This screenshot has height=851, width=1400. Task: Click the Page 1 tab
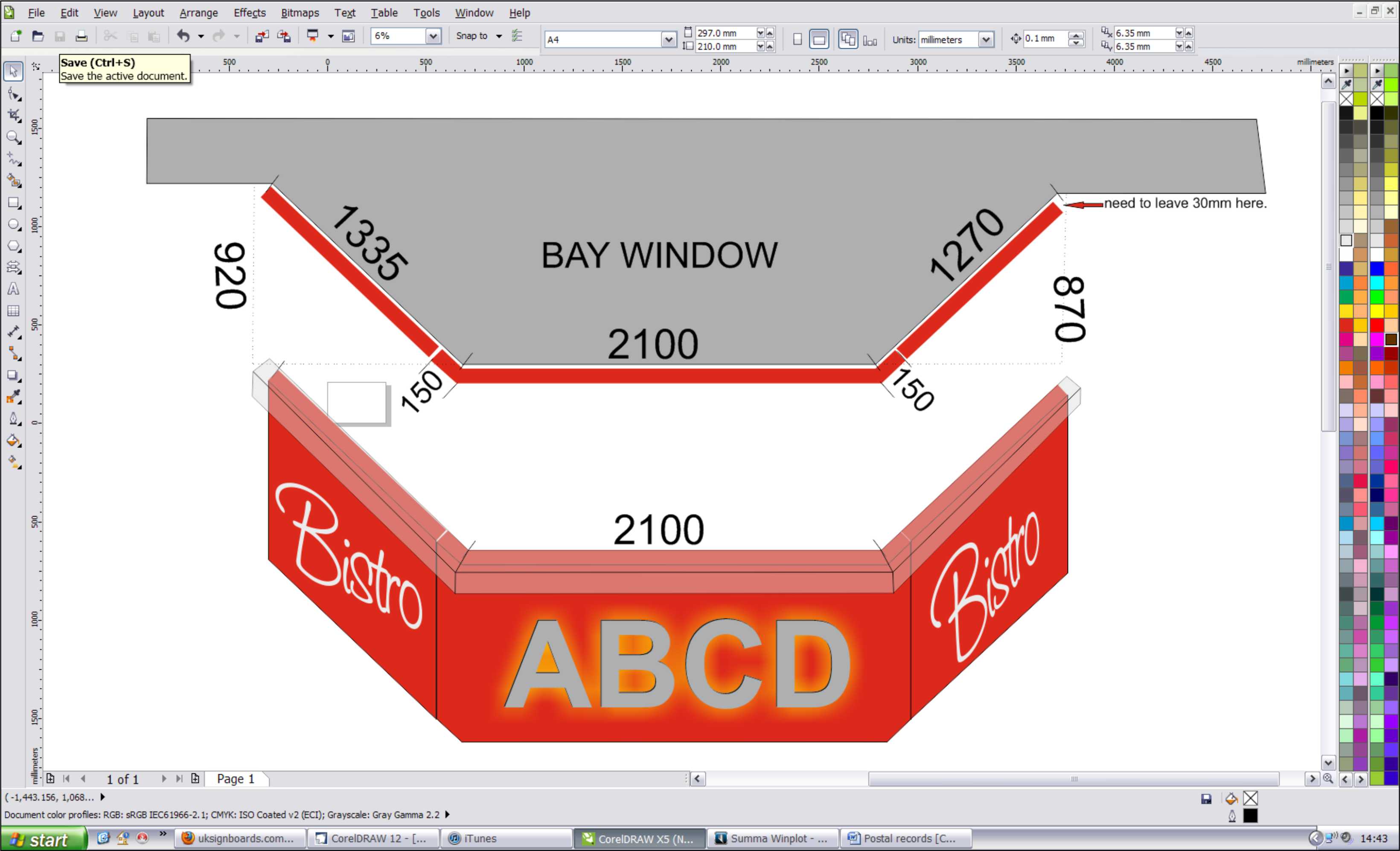pos(235,778)
